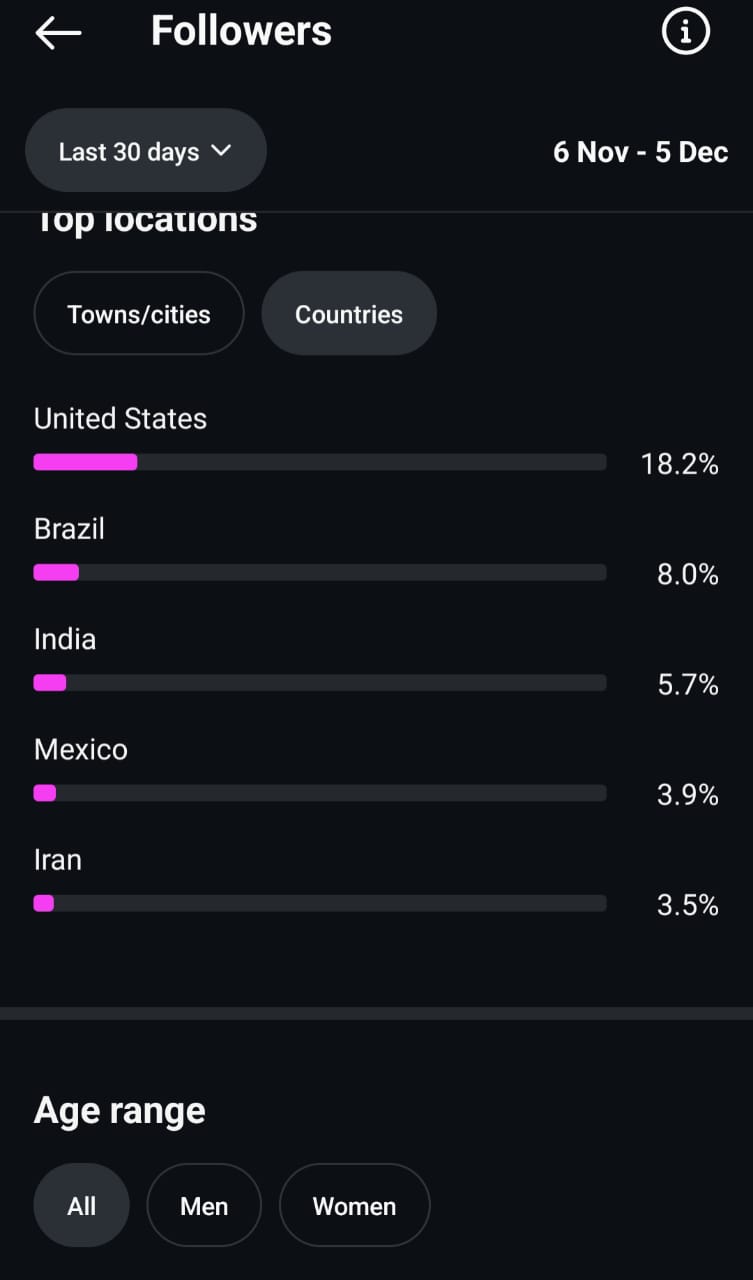Viewport: 753px width, 1280px height.
Task: Tap the back arrow icon
Action: (58, 33)
